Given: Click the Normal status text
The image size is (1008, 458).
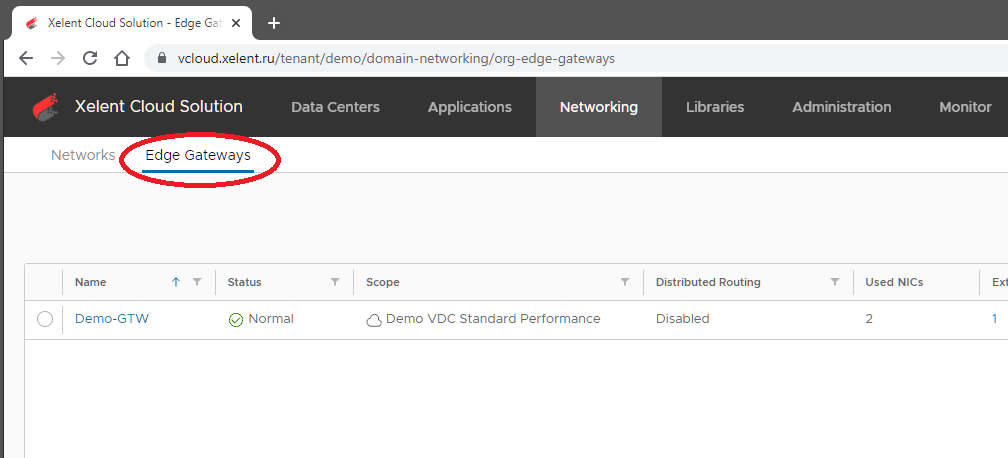Looking at the screenshot, I should 271,318.
